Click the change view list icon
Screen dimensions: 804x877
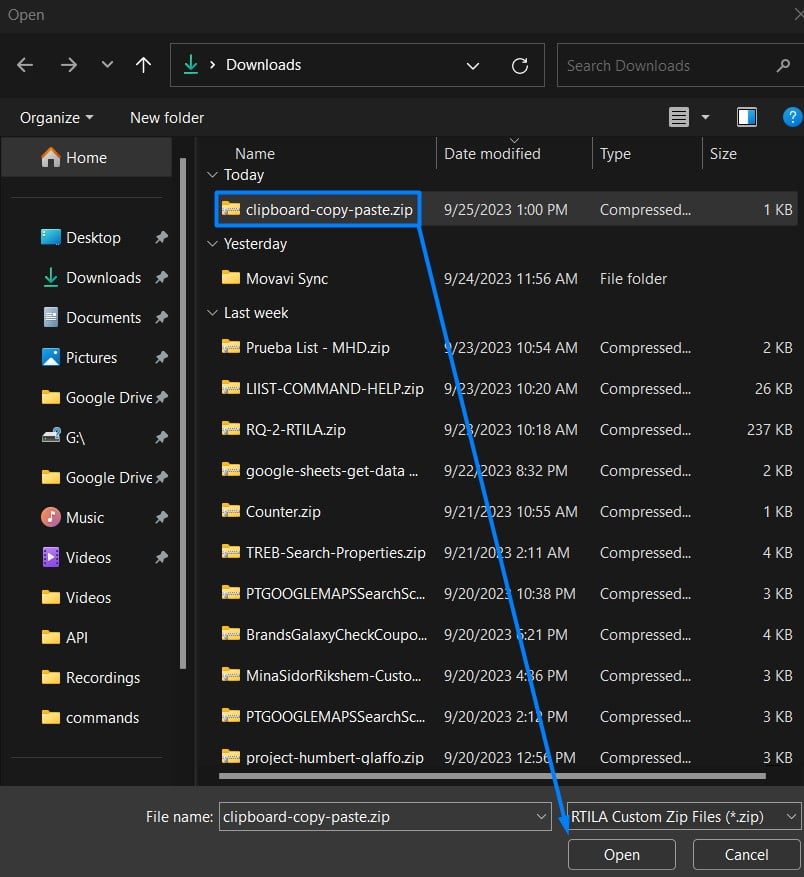coord(679,117)
